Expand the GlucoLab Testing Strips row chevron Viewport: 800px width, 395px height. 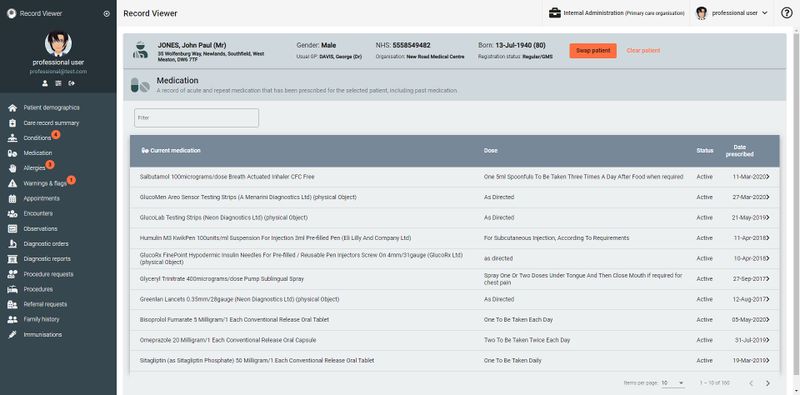pos(768,217)
